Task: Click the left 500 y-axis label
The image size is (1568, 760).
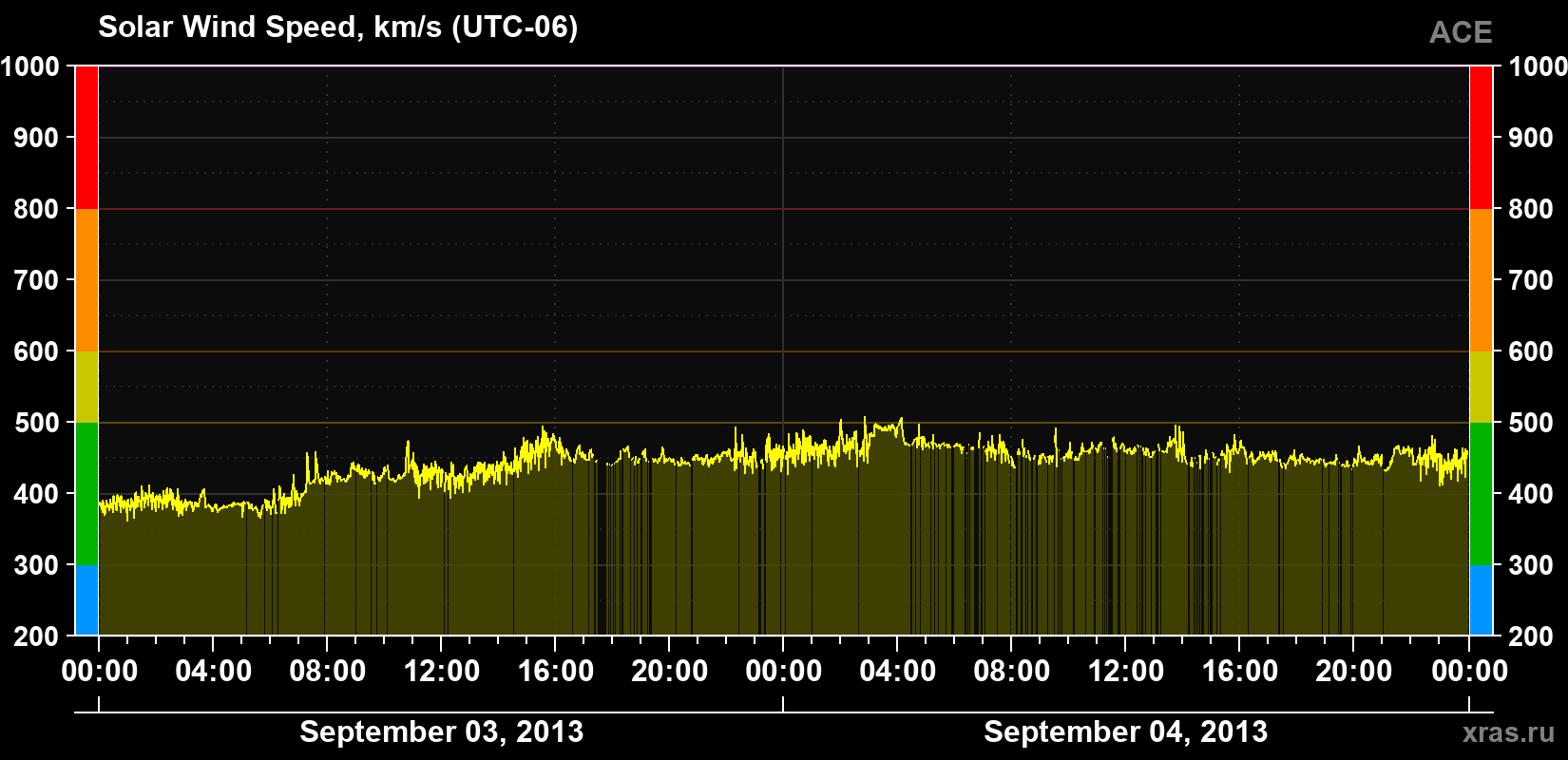Action: (x=37, y=423)
